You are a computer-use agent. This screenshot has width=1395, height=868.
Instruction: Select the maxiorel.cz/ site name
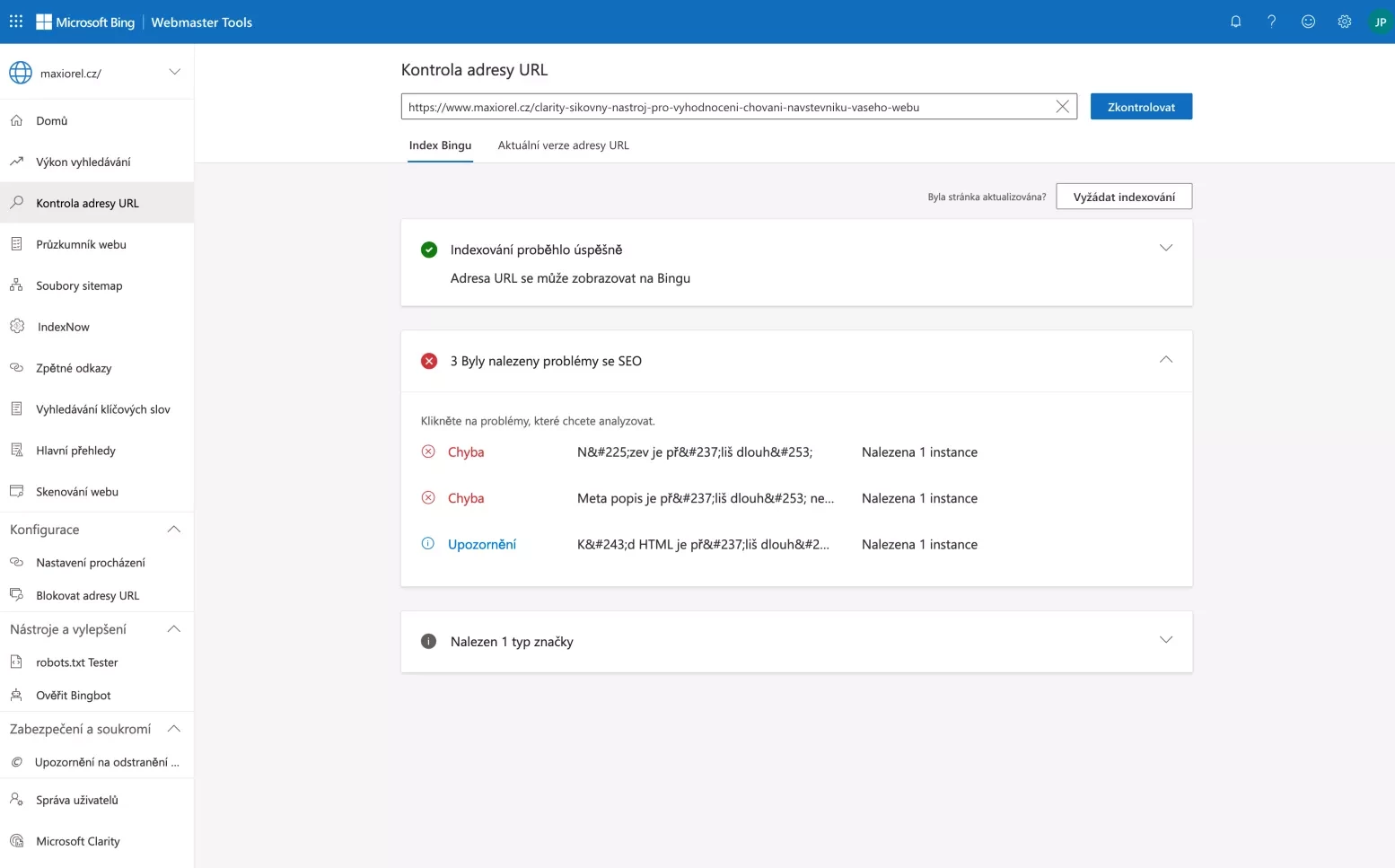(x=71, y=74)
